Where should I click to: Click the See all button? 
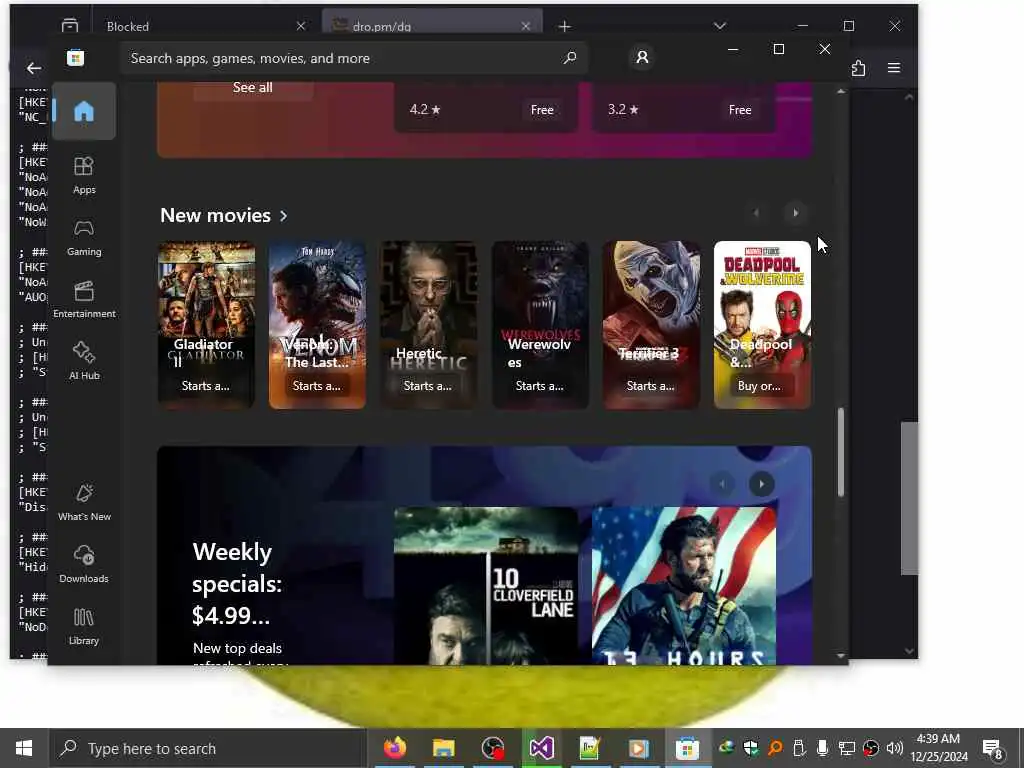pyautogui.click(x=253, y=88)
